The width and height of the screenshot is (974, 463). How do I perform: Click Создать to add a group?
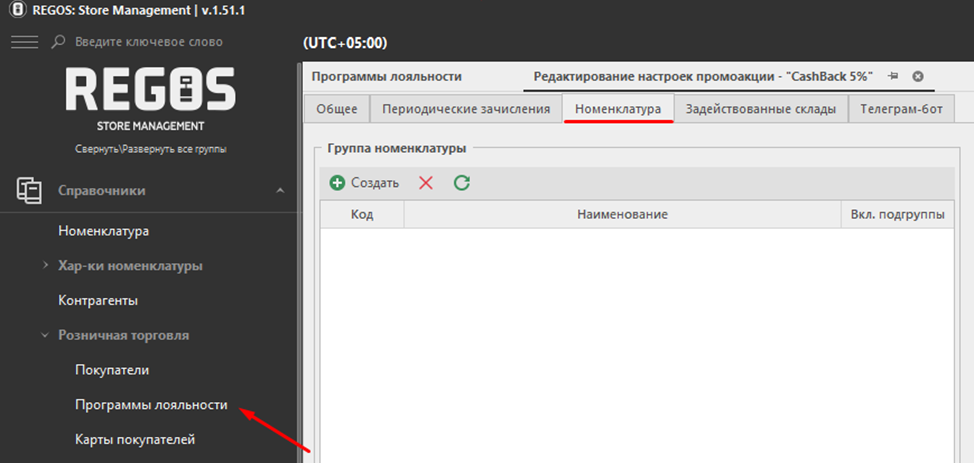coord(365,183)
